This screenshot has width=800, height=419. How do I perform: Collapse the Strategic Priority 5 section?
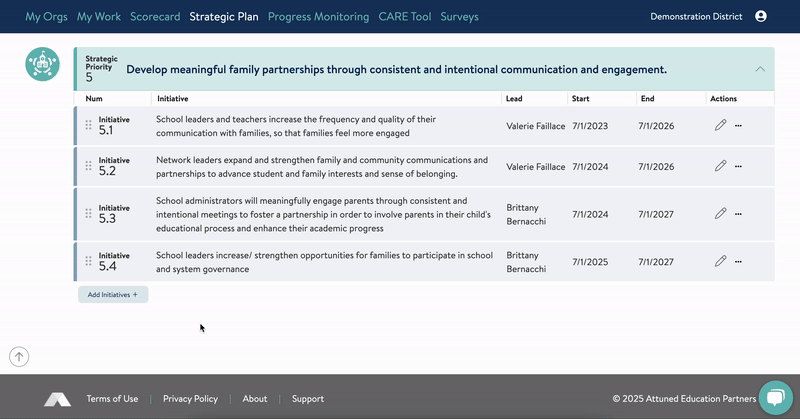[x=760, y=70]
